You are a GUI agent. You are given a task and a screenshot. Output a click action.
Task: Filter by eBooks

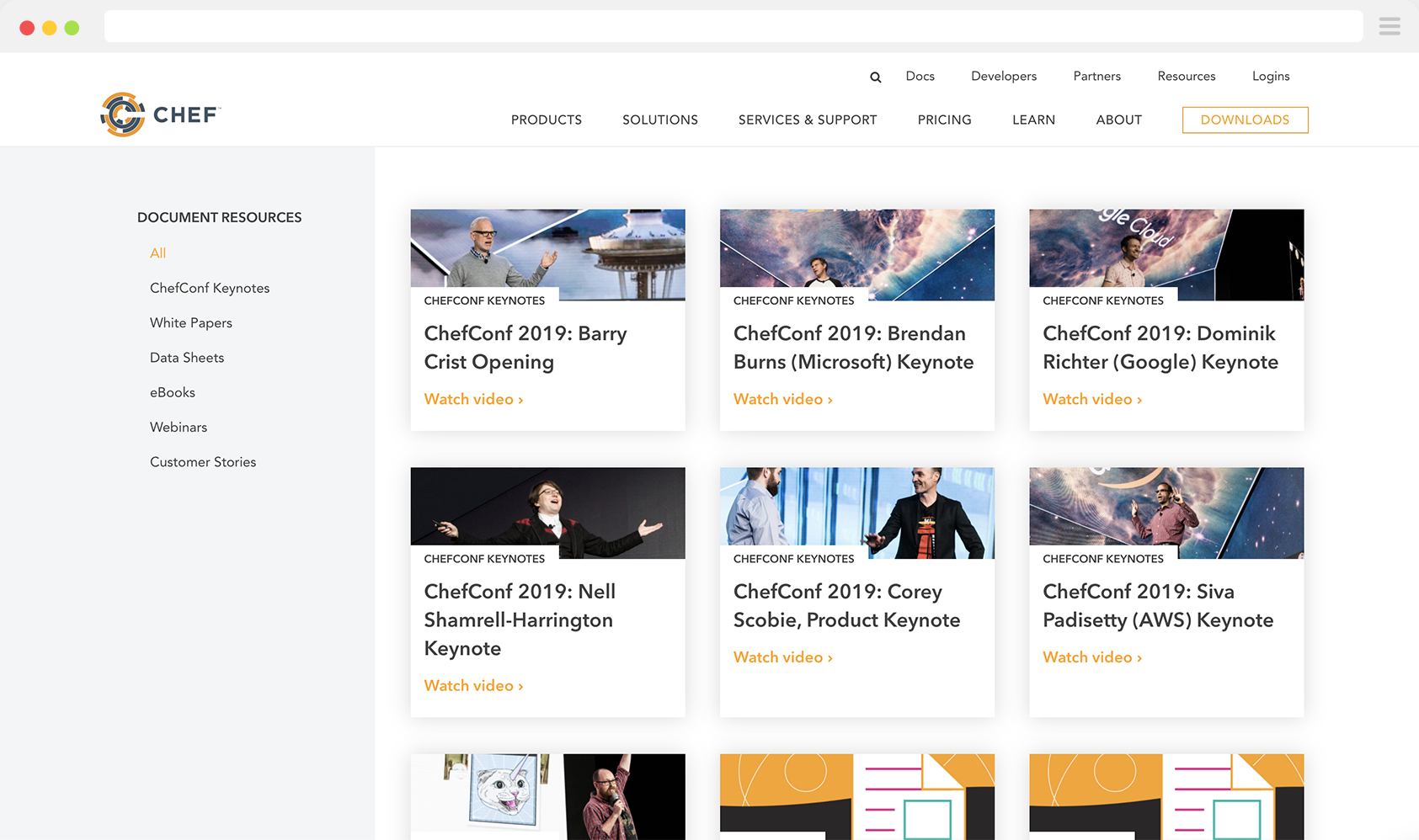tap(173, 392)
